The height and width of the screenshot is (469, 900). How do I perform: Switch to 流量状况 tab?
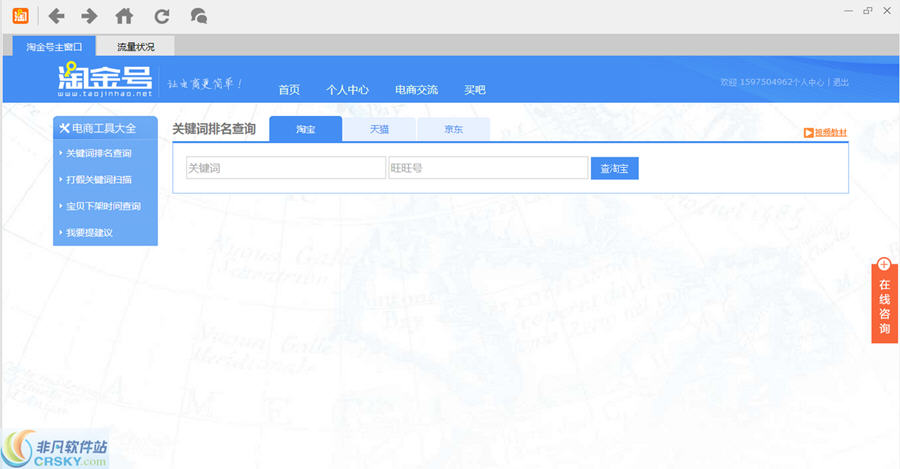[x=135, y=46]
